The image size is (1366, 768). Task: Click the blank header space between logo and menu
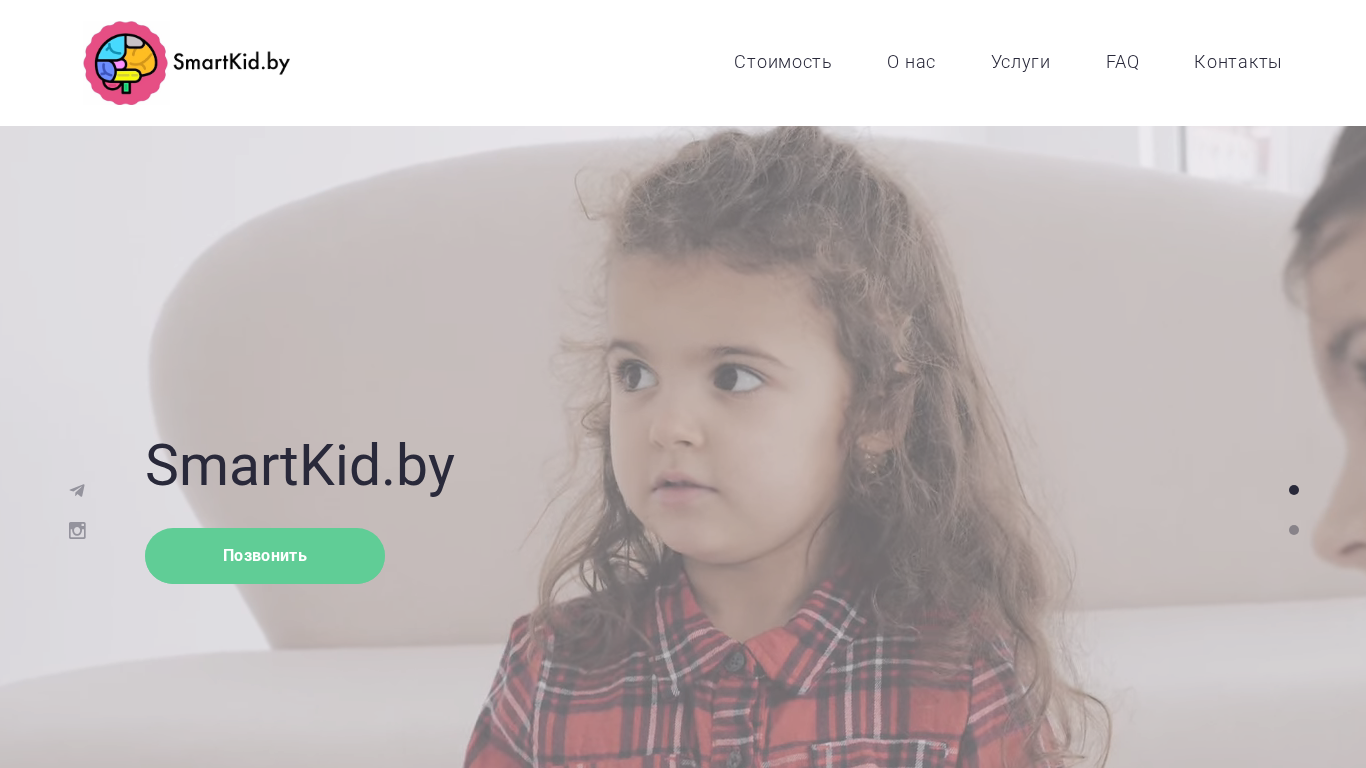(x=510, y=63)
